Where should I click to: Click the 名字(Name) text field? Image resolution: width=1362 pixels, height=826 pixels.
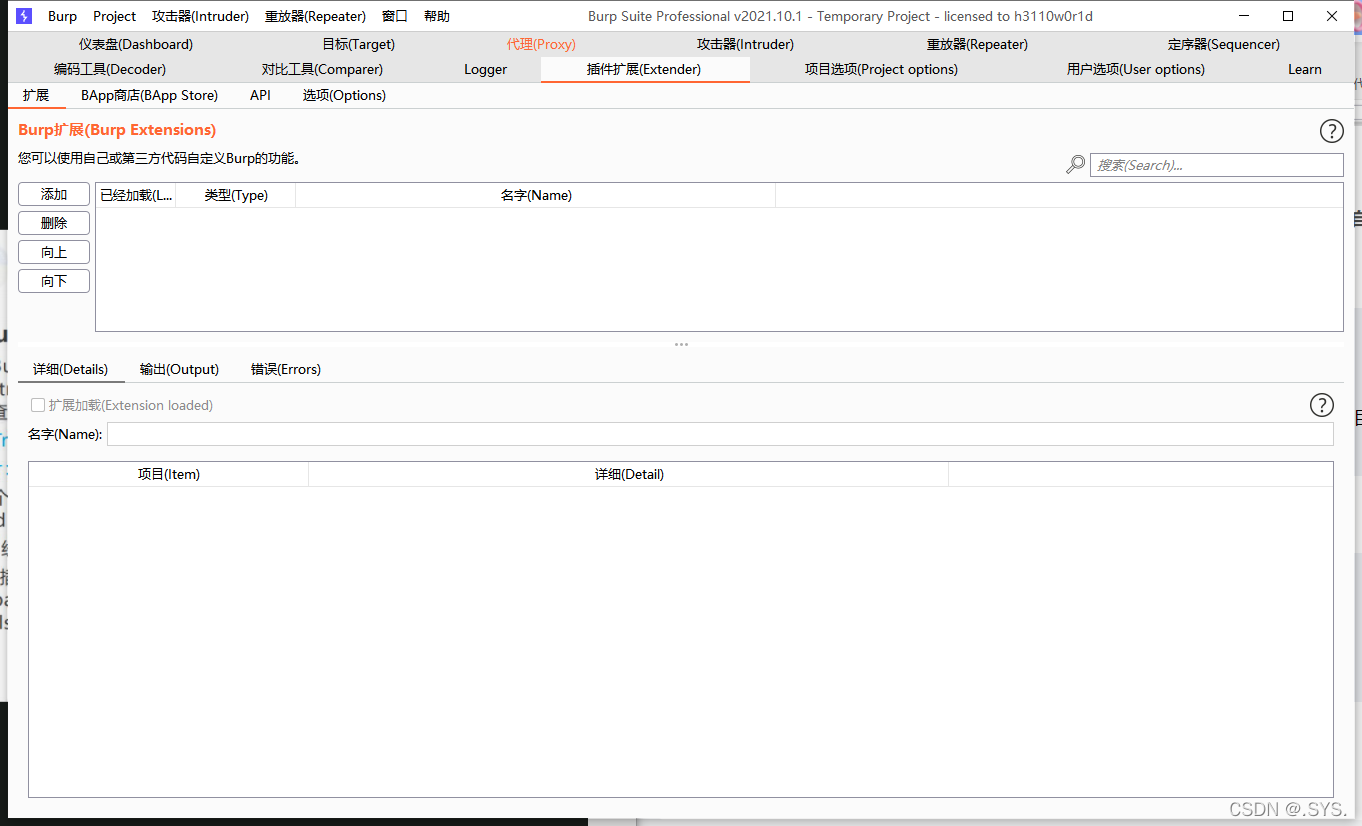pyautogui.click(x=720, y=434)
